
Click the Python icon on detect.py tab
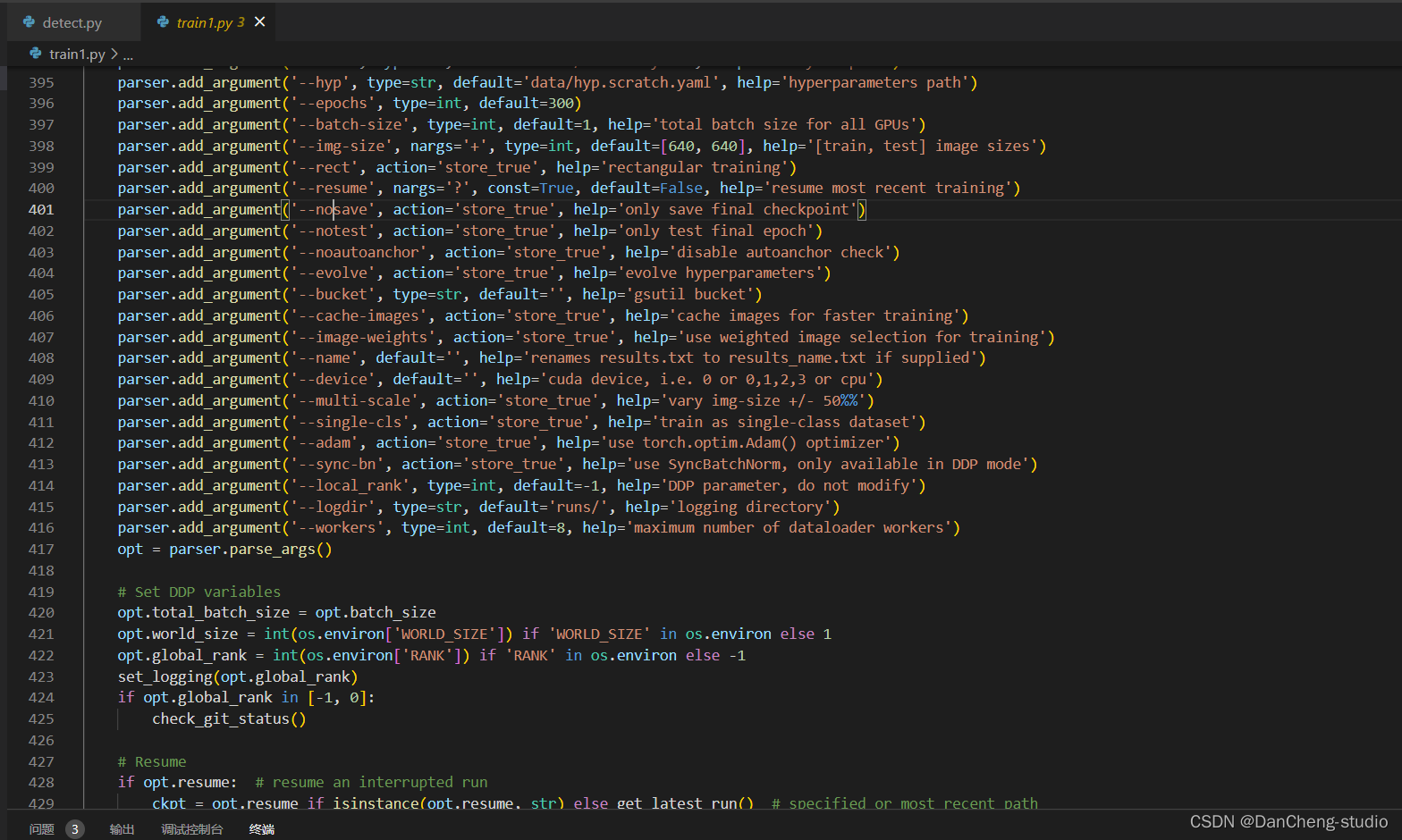tap(30, 22)
